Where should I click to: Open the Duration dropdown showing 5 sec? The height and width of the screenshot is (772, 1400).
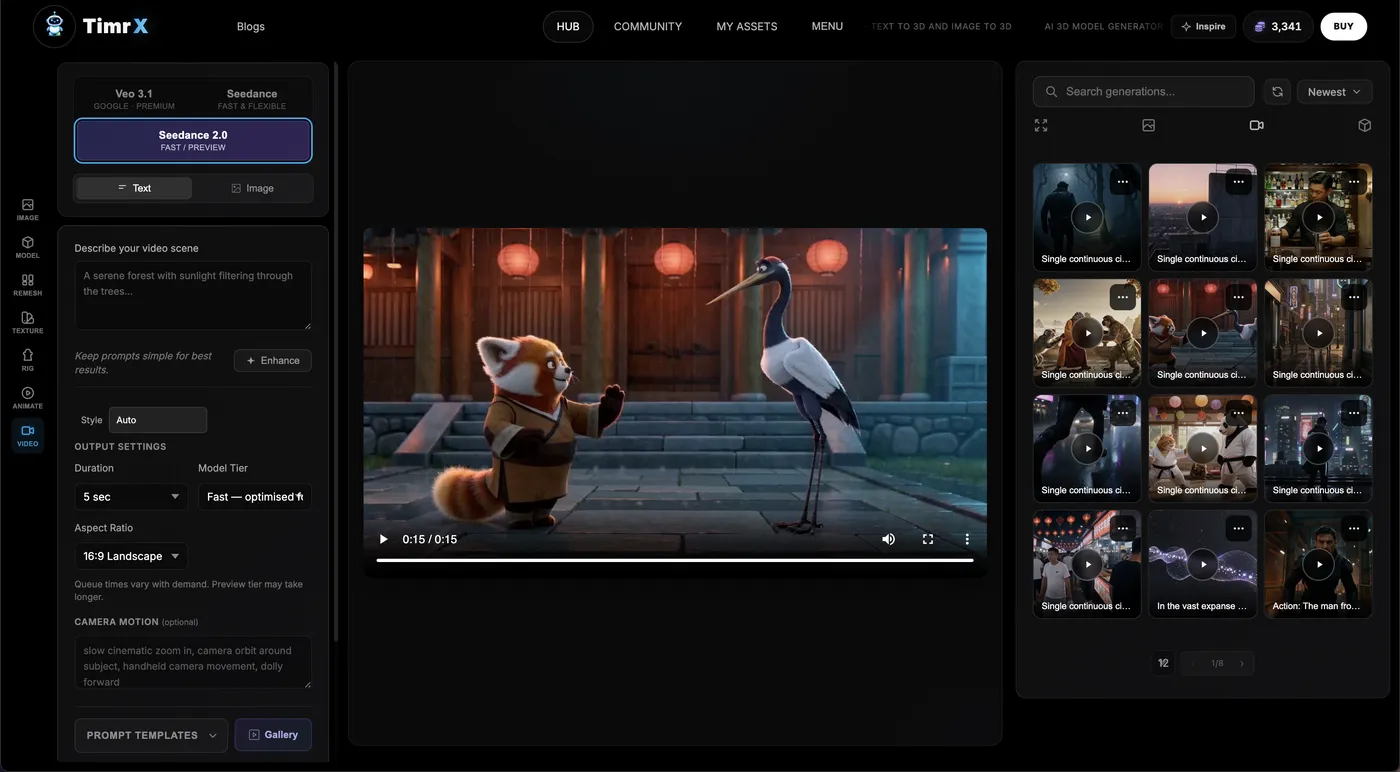(x=131, y=496)
